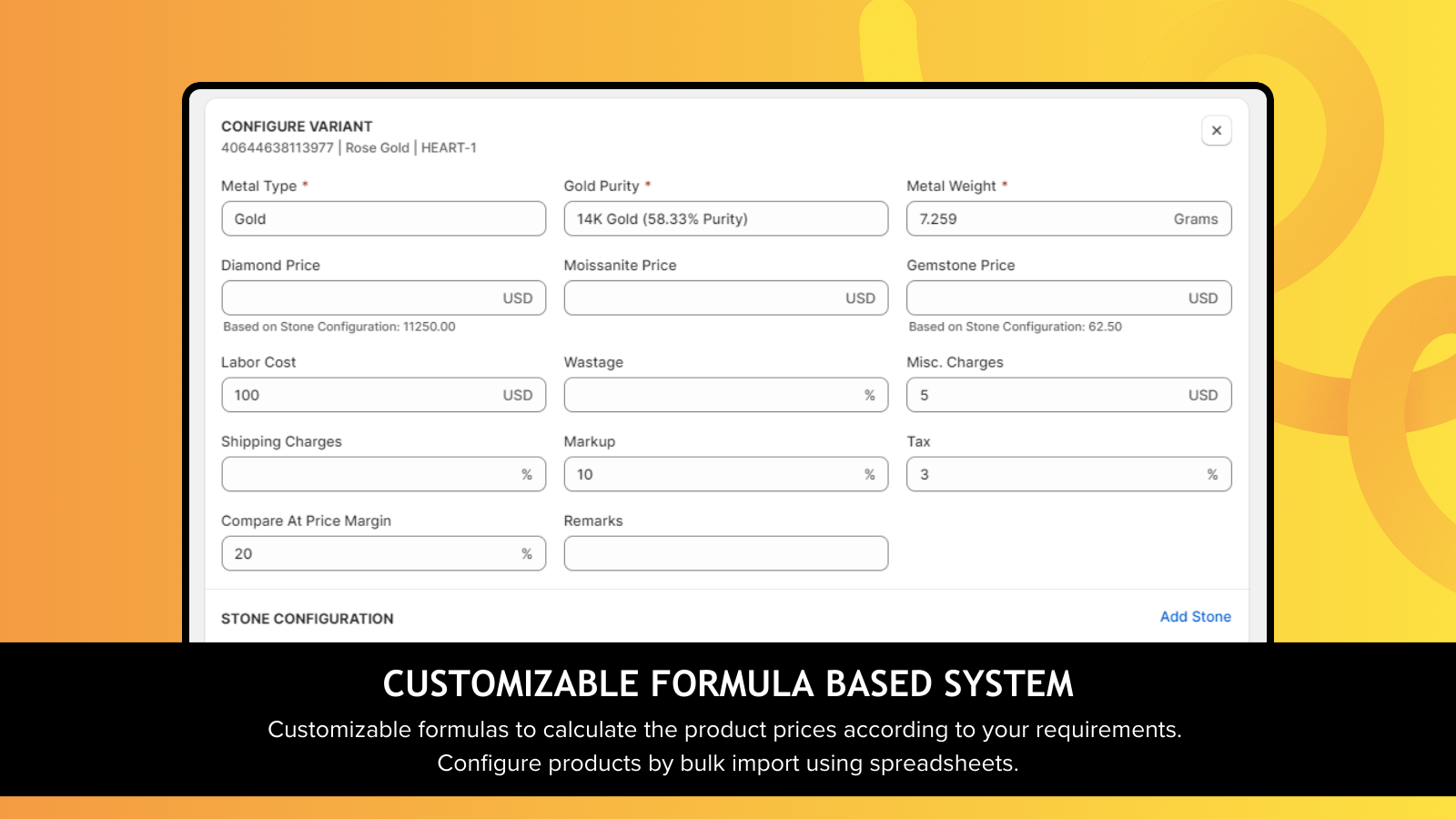Click the Add Stone link
Image resolution: width=1456 pixels, height=819 pixels.
point(1195,617)
